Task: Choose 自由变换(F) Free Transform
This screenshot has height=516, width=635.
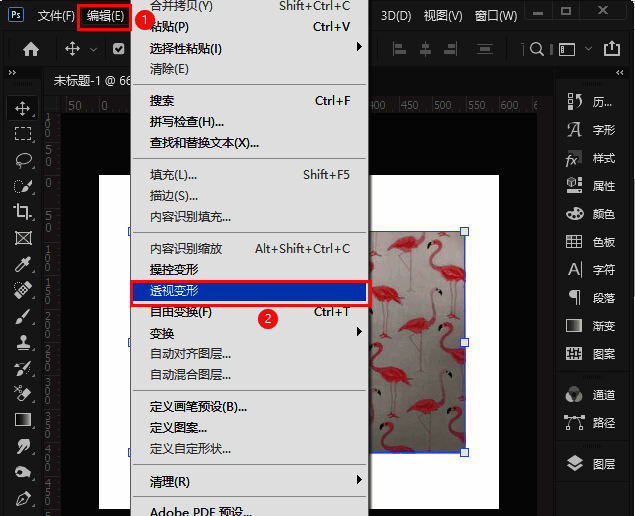Action: (249, 312)
